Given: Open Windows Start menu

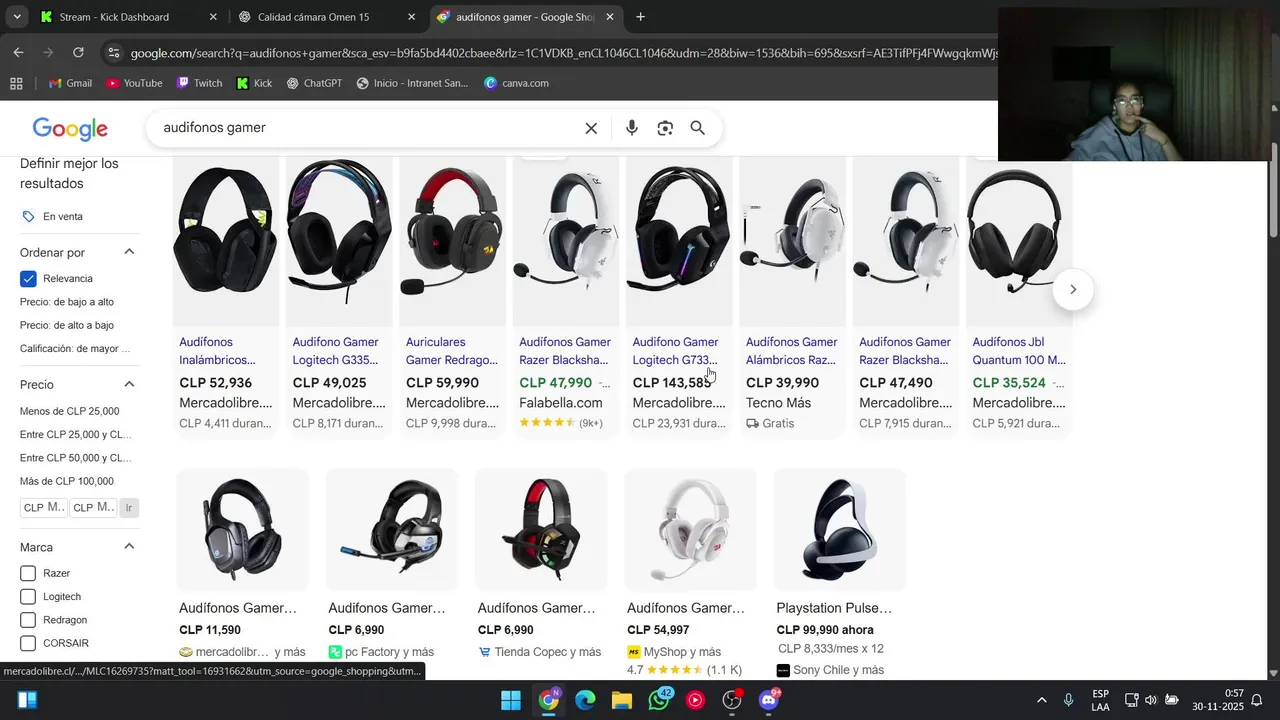Looking at the screenshot, I should [511, 700].
